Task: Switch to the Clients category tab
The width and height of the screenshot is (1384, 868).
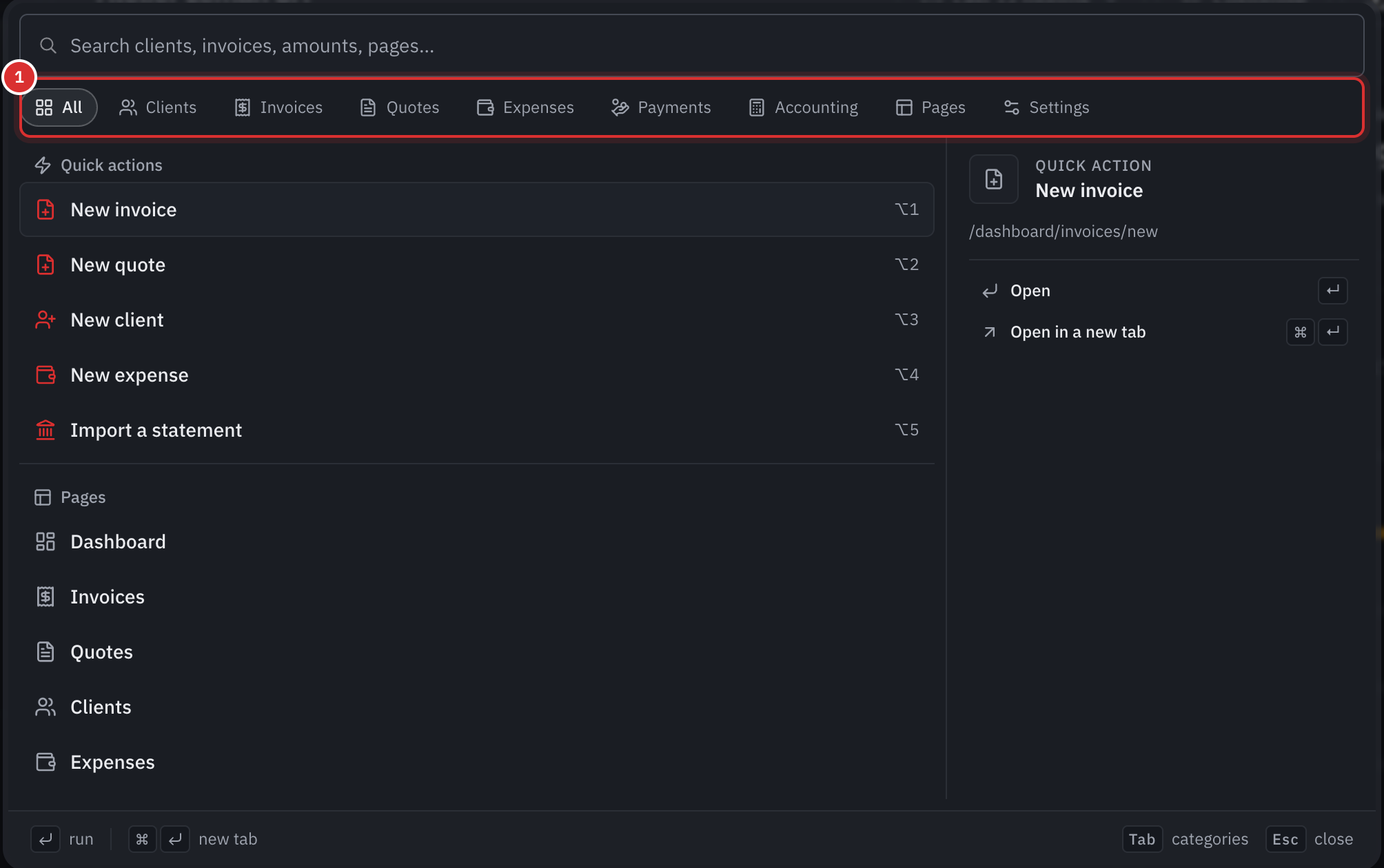Action: (158, 107)
